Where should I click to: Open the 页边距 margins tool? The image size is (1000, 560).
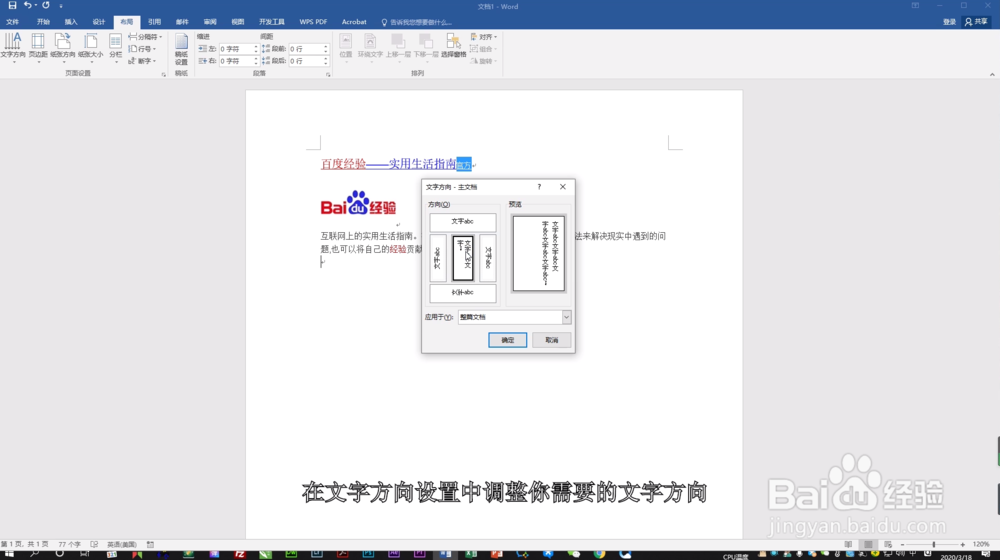pos(38,46)
